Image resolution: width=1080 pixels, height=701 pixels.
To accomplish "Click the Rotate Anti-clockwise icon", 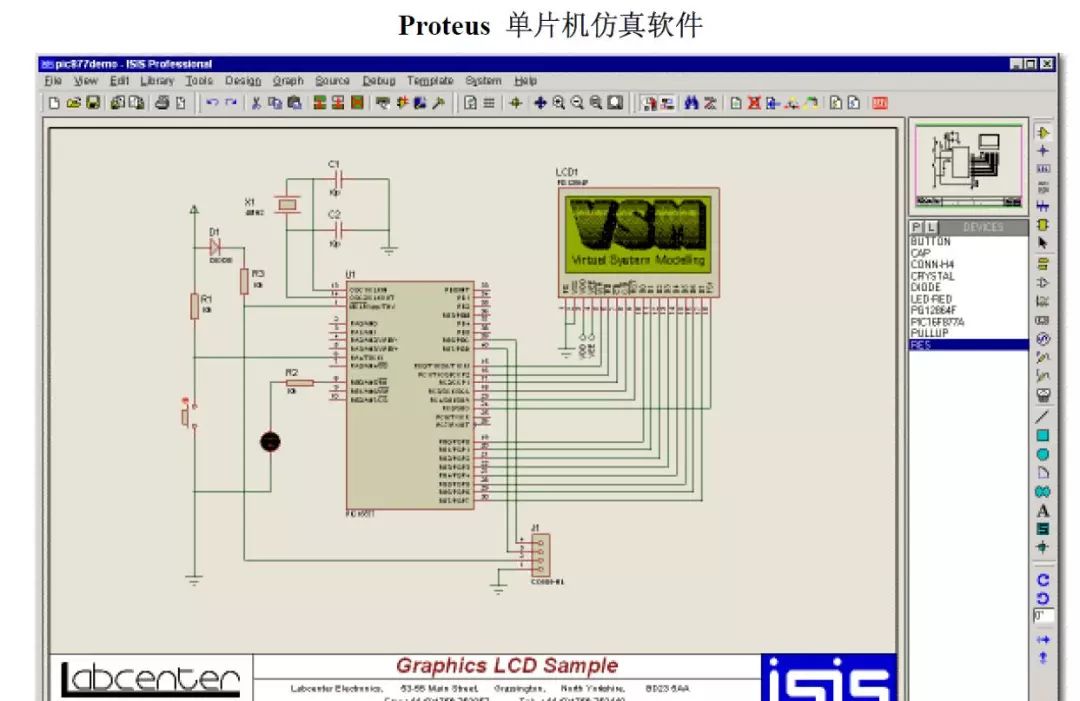I will (1043, 598).
